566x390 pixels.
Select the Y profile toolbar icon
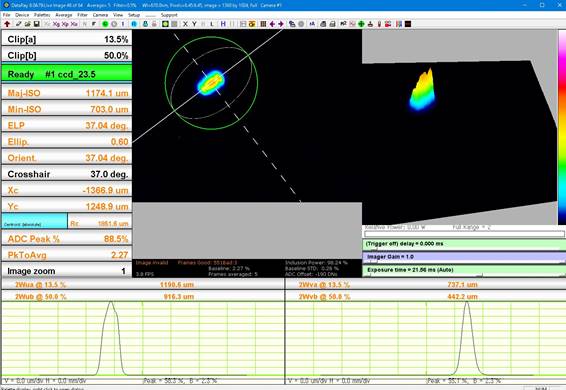(194, 24)
